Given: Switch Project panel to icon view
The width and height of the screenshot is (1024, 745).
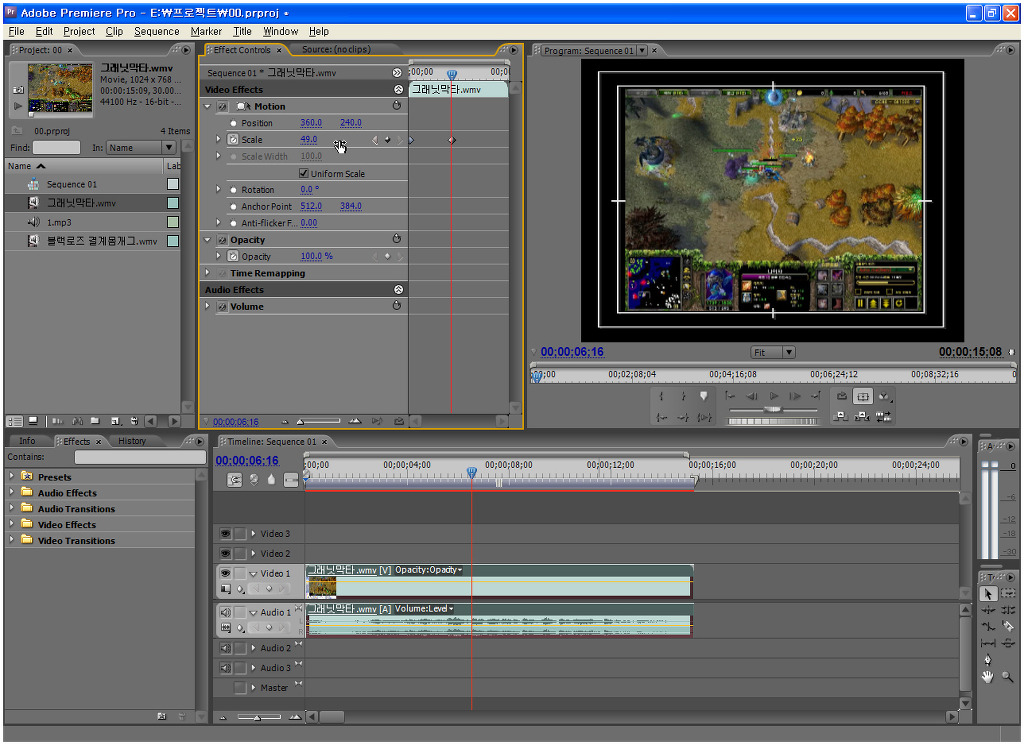Looking at the screenshot, I should click(33, 421).
